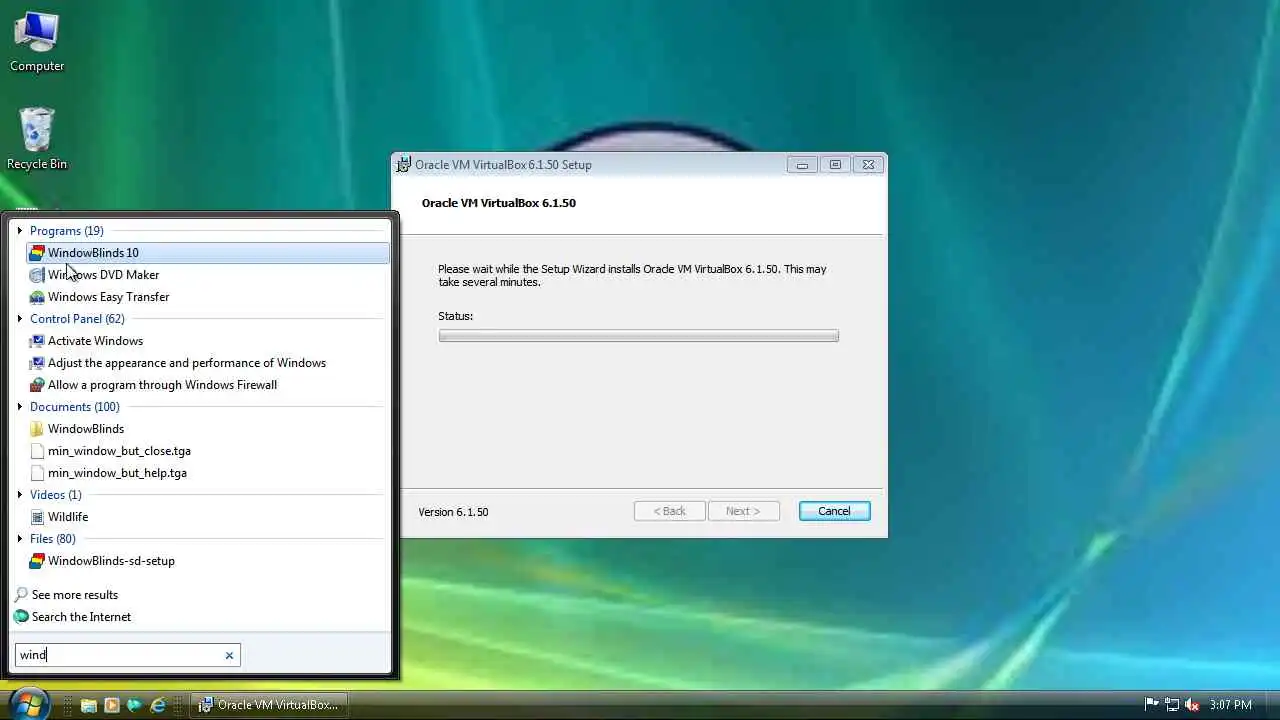Open the WindowBlinds documents folder result

tap(207, 429)
